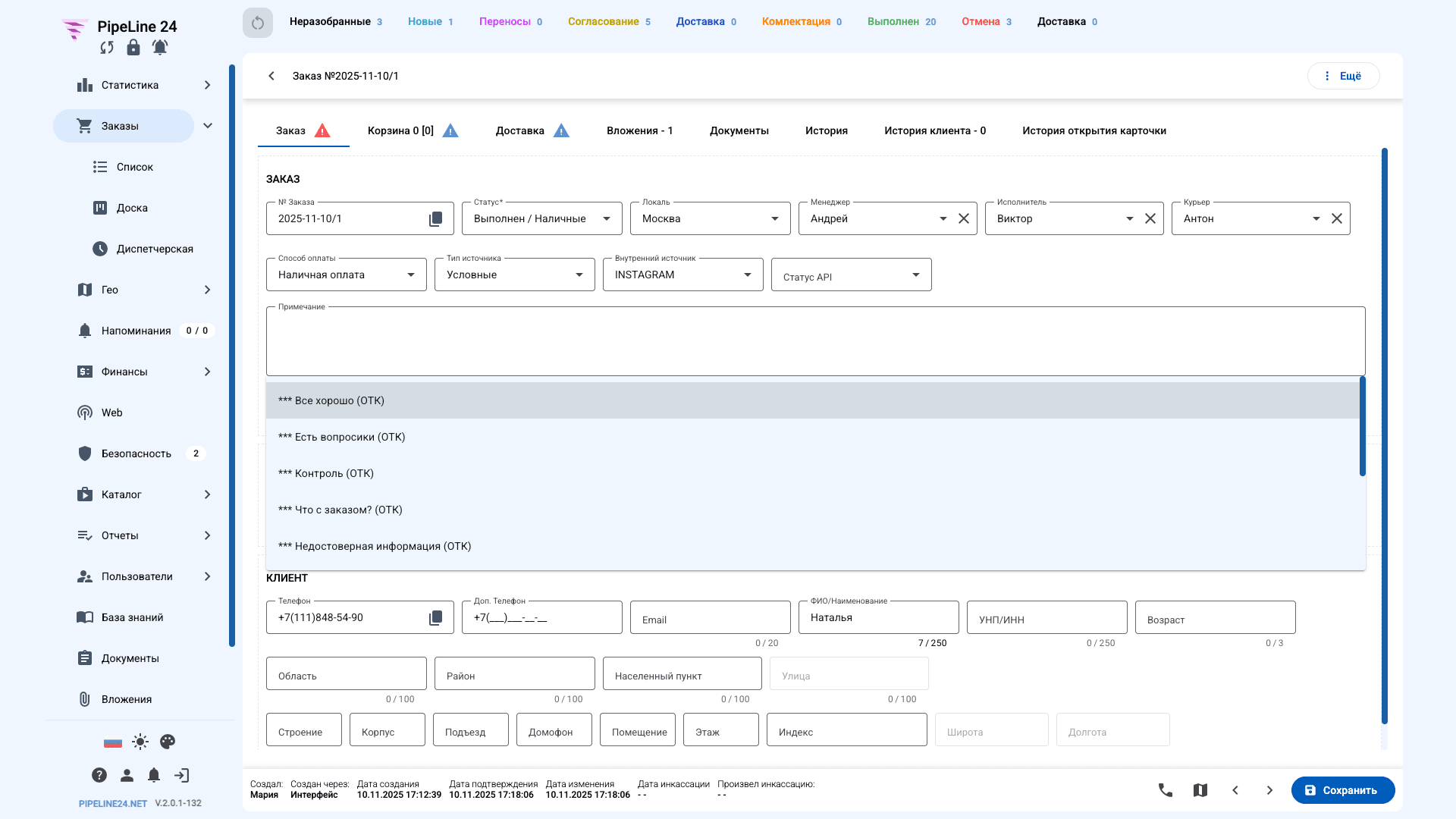The width and height of the screenshot is (1456, 819).
Task: Click the alarm bell icon beside the lock
Action: (x=160, y=48)
